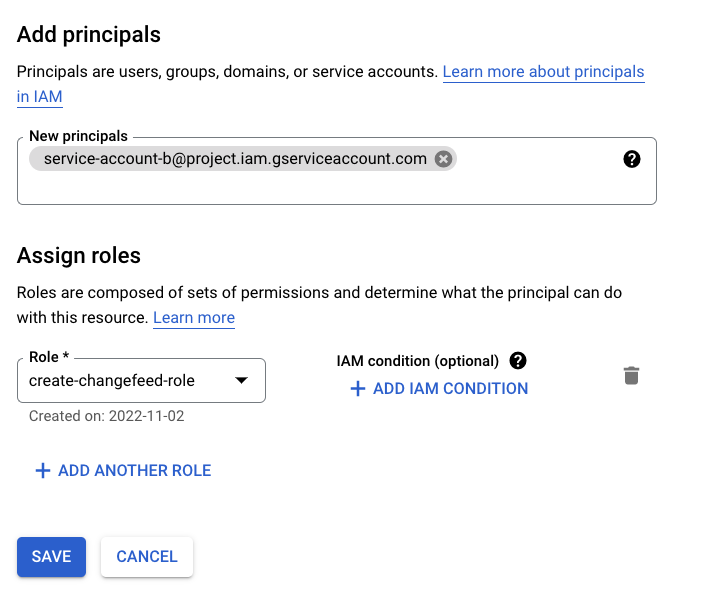Image resolution: width=711 pixels, height=590 pixels.
Task: Open the Learn more about principals link
Action: 543,72
